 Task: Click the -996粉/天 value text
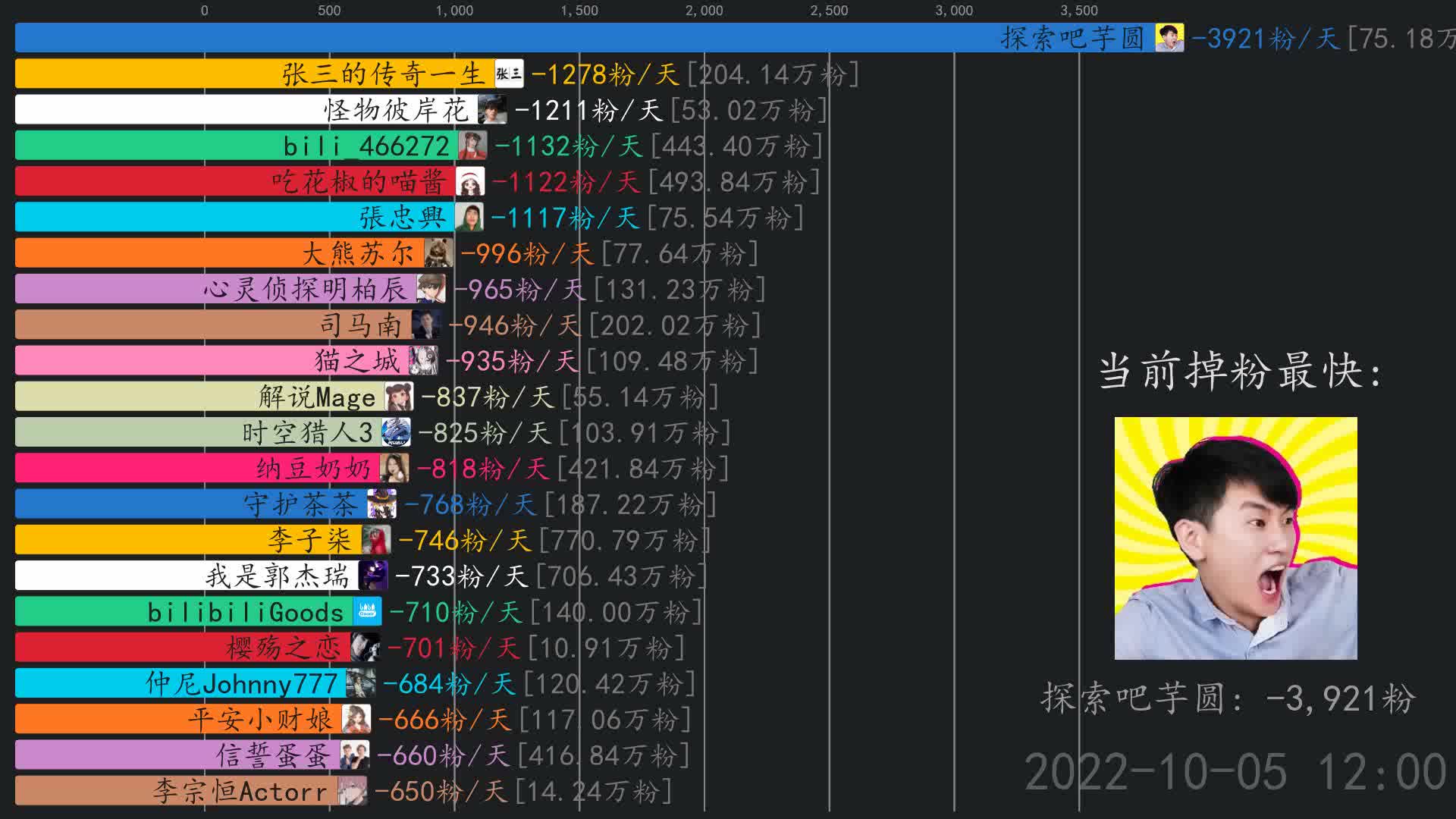tap(526, 254)
